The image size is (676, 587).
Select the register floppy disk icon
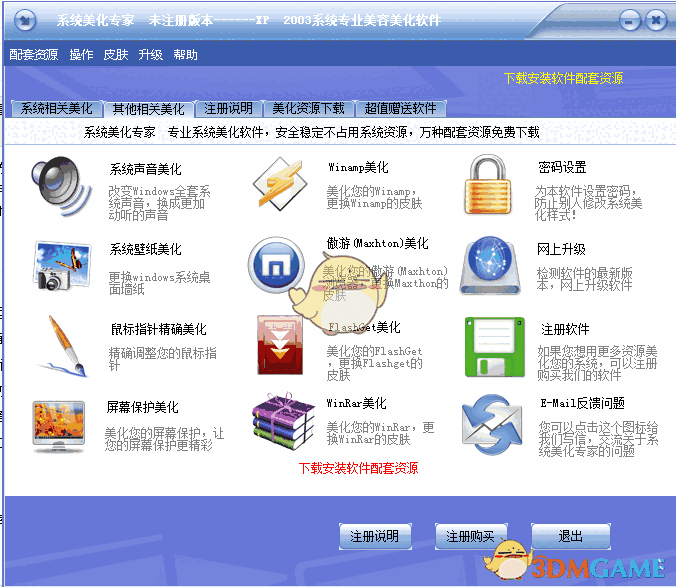point(495,347)
